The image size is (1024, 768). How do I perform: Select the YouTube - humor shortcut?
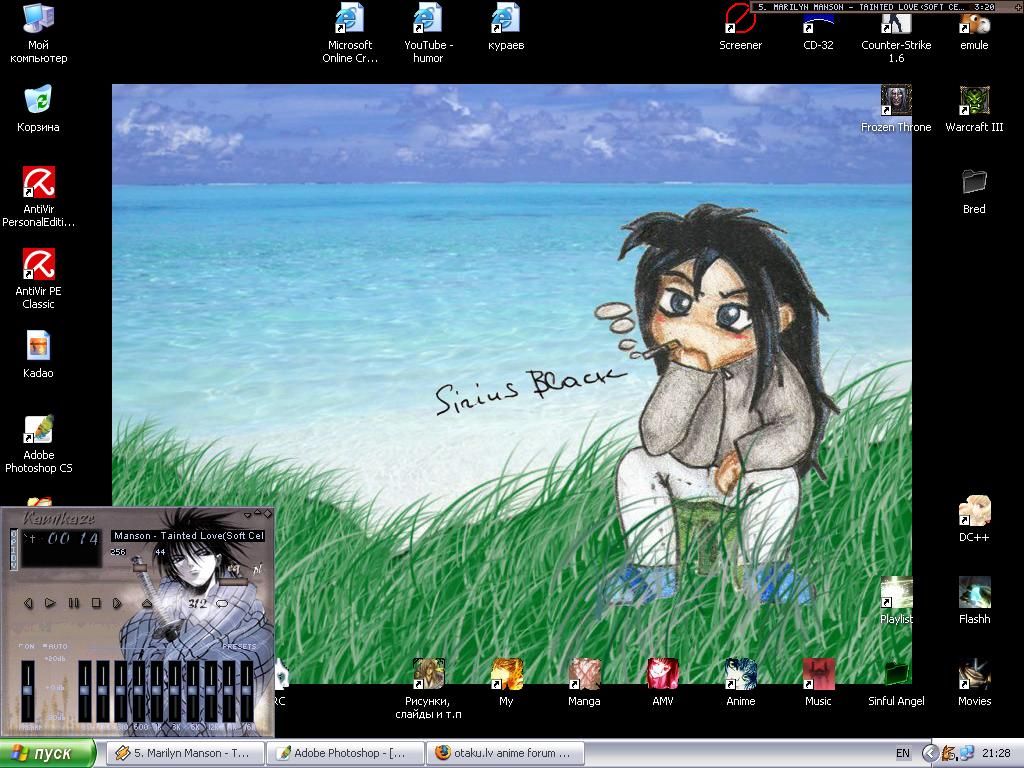[x=428, y=33]
